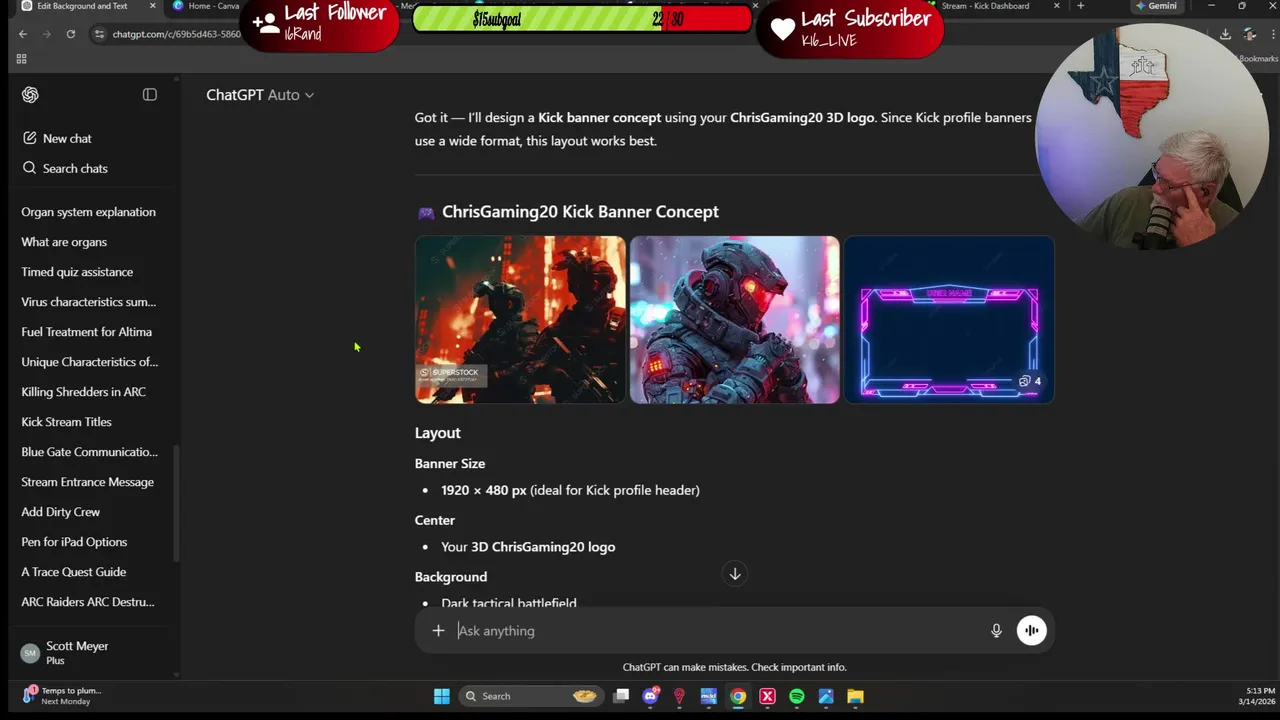Start dictation with the microphone icon
Screen dimensions: 1280x720
[x=996, y=631]
